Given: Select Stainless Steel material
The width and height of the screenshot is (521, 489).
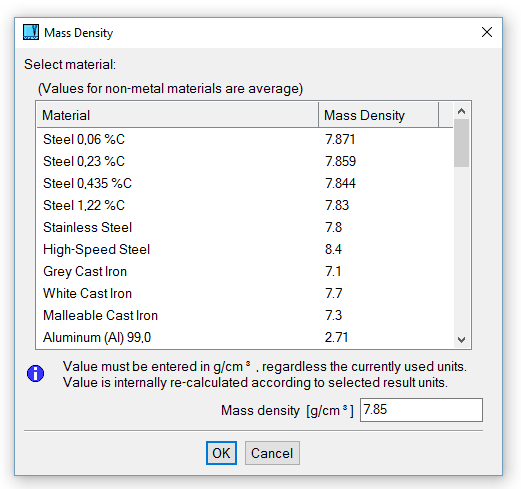Looking at the screenshot, I should 245,227.
